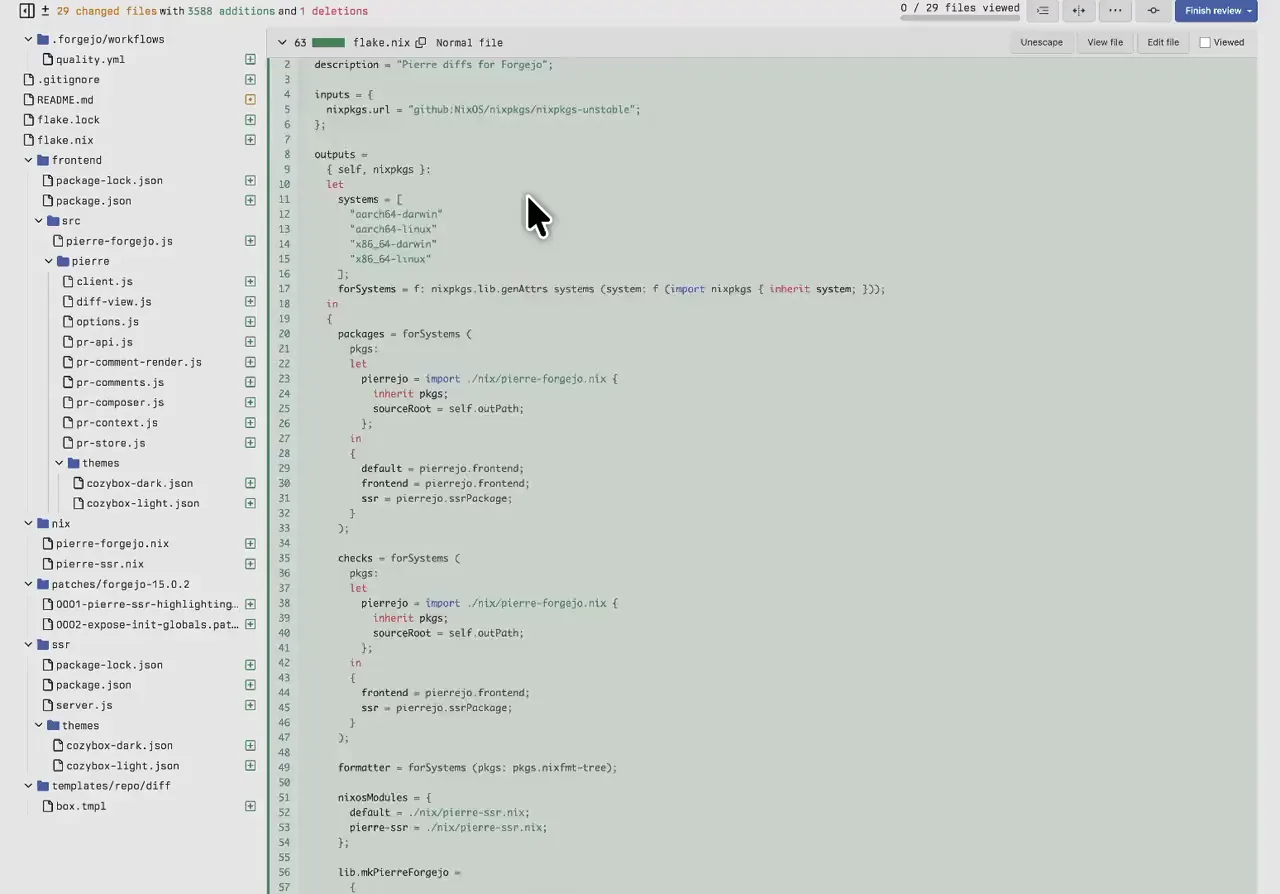Collapse the pierre folder chevron
This screenshot has height=894, width=1280.
tap(49, 261)
